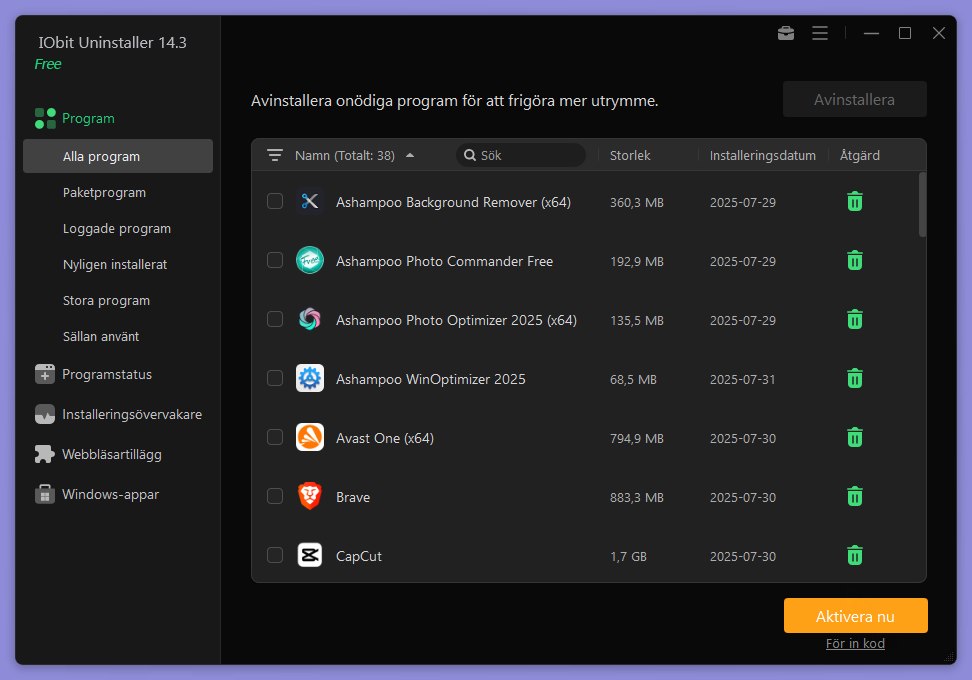Delete CapCut via its green trash icon
This screenshot has height=680, width=972.
pyautogui.click(x=854, y=555)
